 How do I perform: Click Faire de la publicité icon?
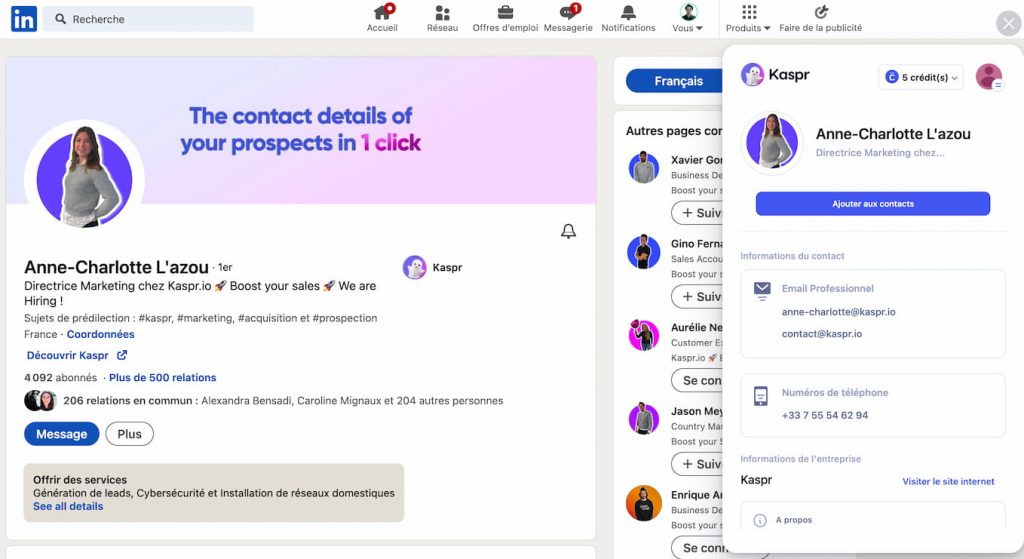click(x=821, y=12)
